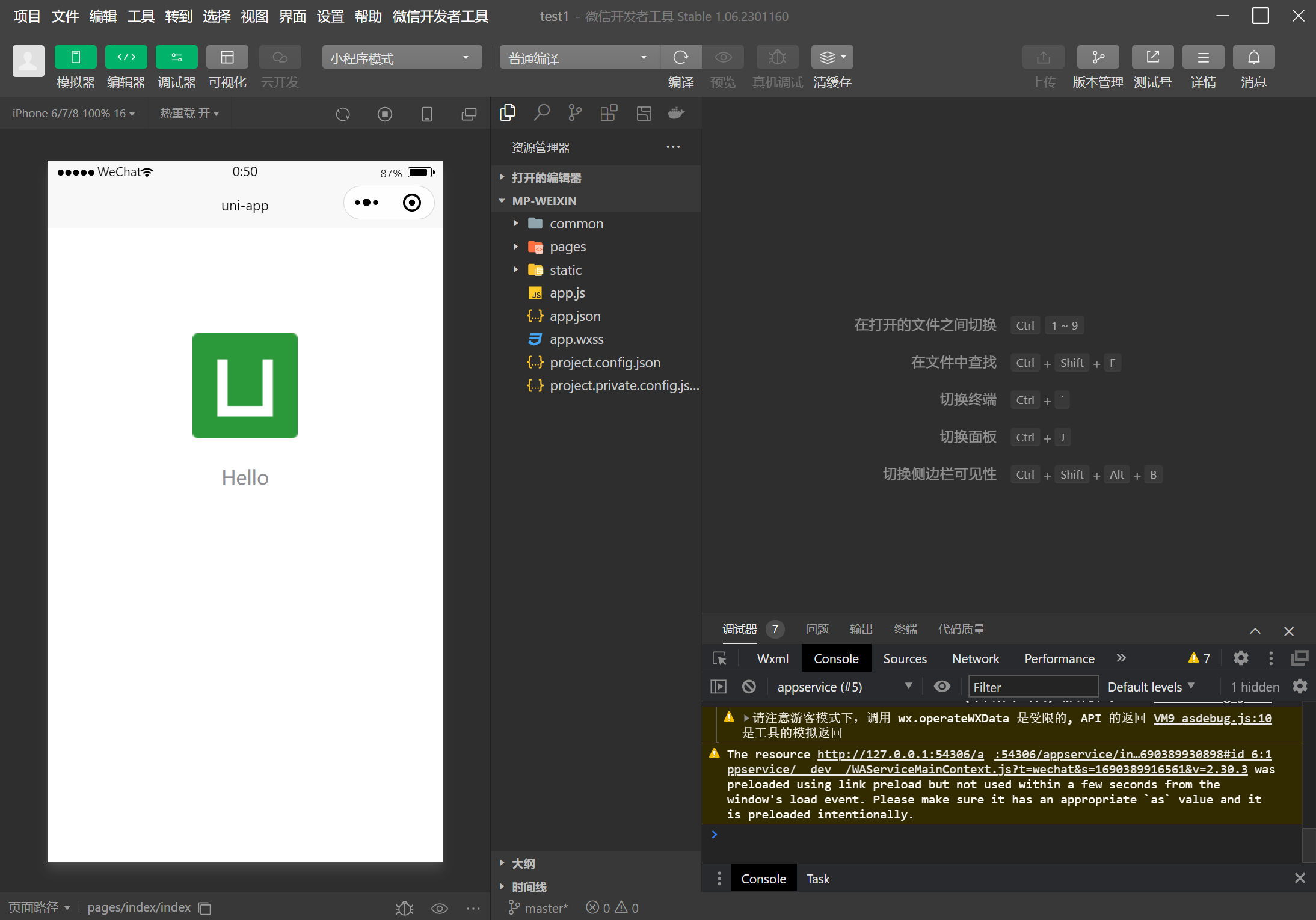Toggle the 调试器 debugger panel button
Image resolution: width=1316 pixels, height=920 pixels.
tap(177, 57)
